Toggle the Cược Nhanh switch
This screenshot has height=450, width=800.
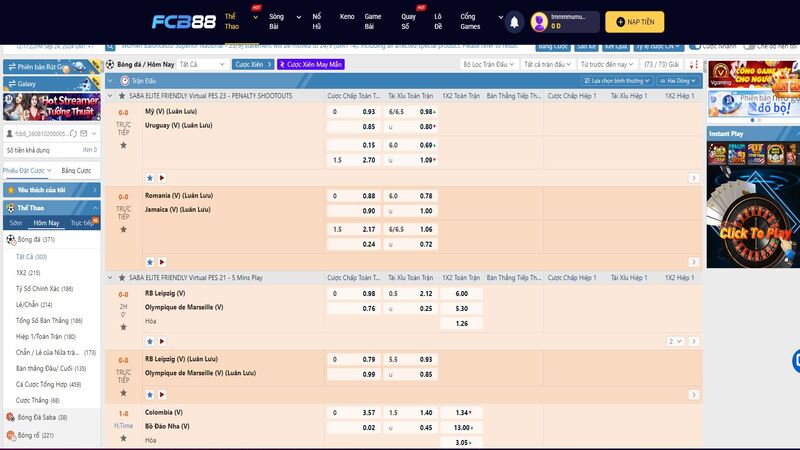[695, 46]
